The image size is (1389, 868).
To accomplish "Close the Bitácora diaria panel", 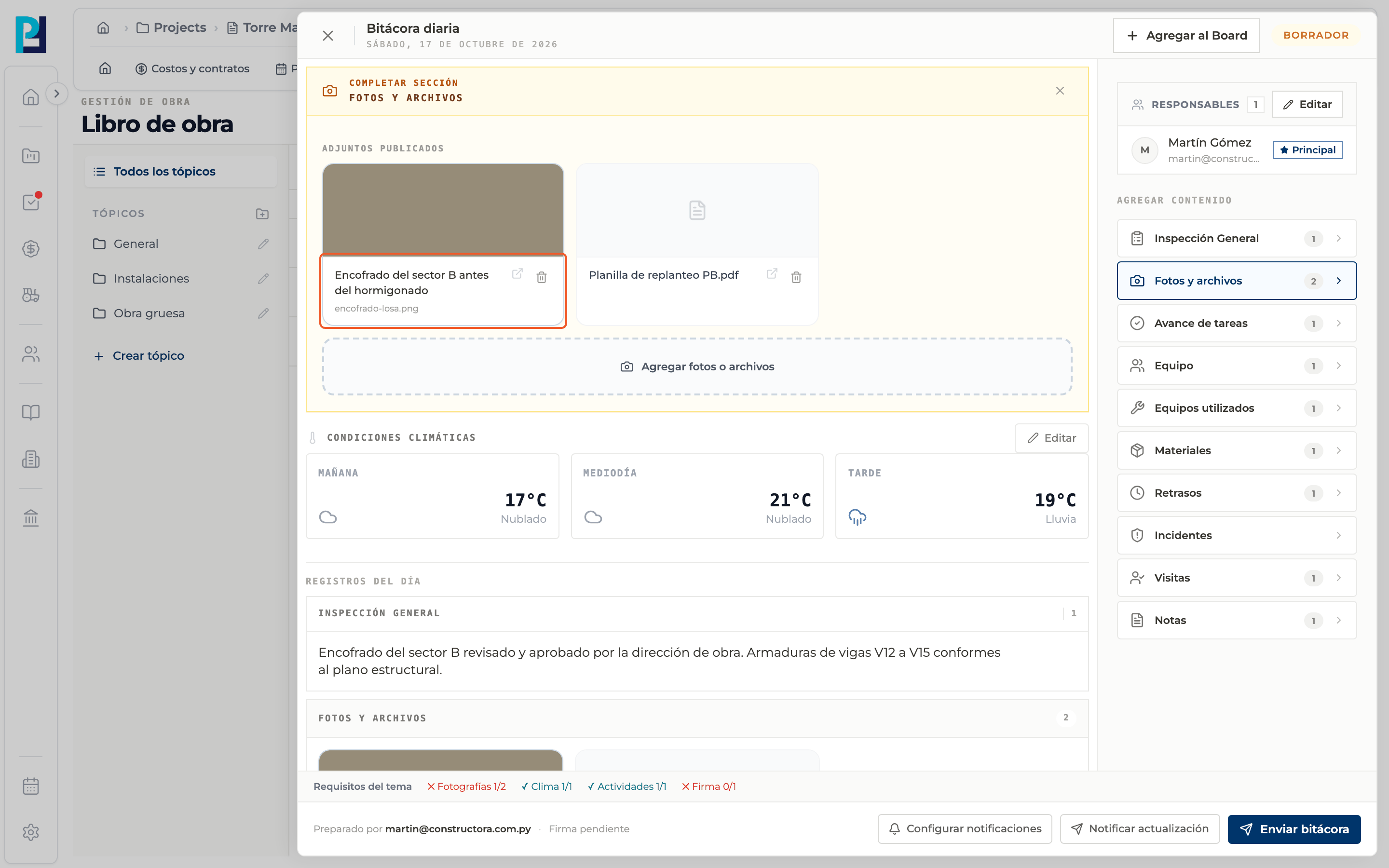I will (x=328, y=36).
